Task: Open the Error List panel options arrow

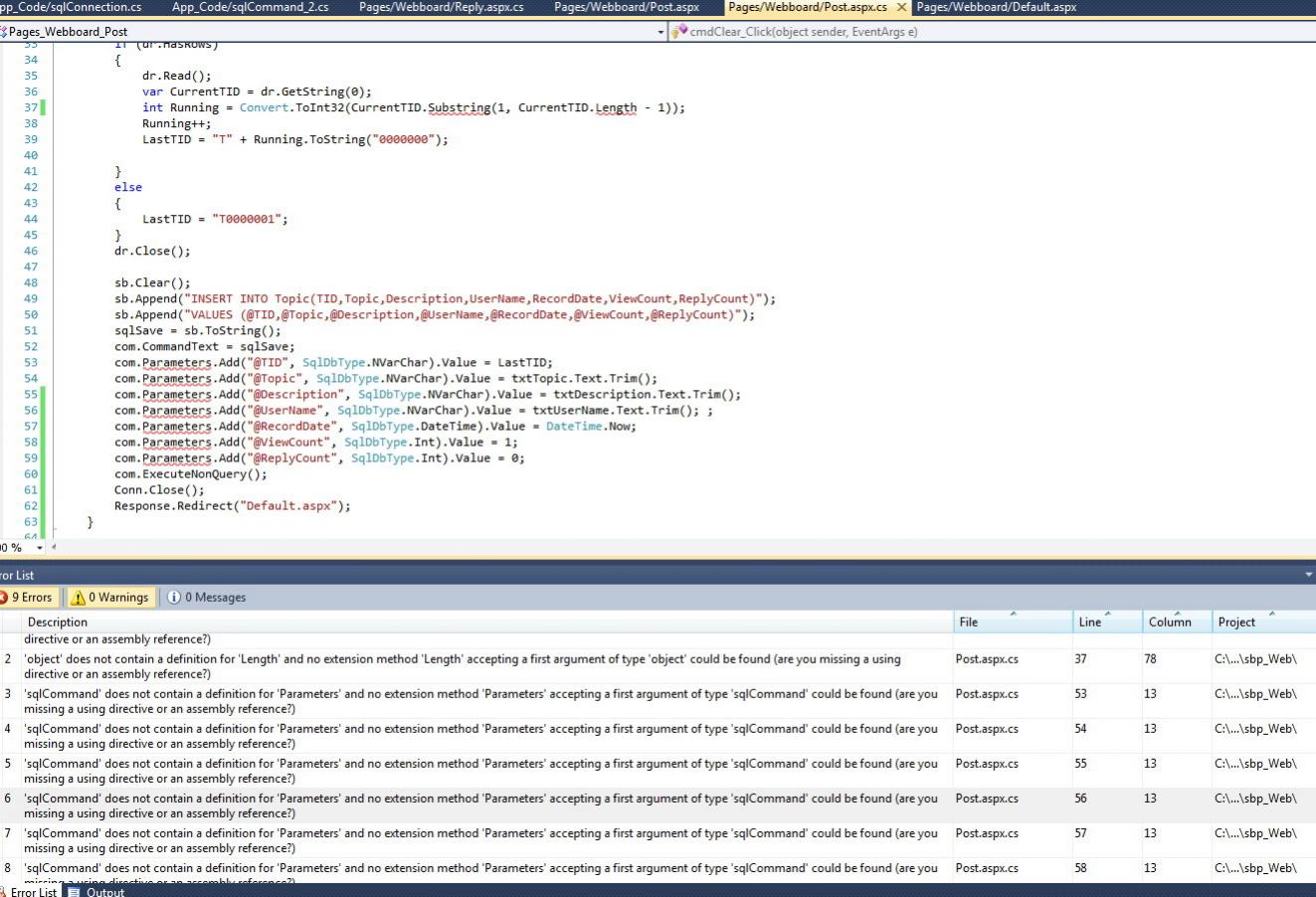Action: pyautogui.click(x=1308, y=575)
